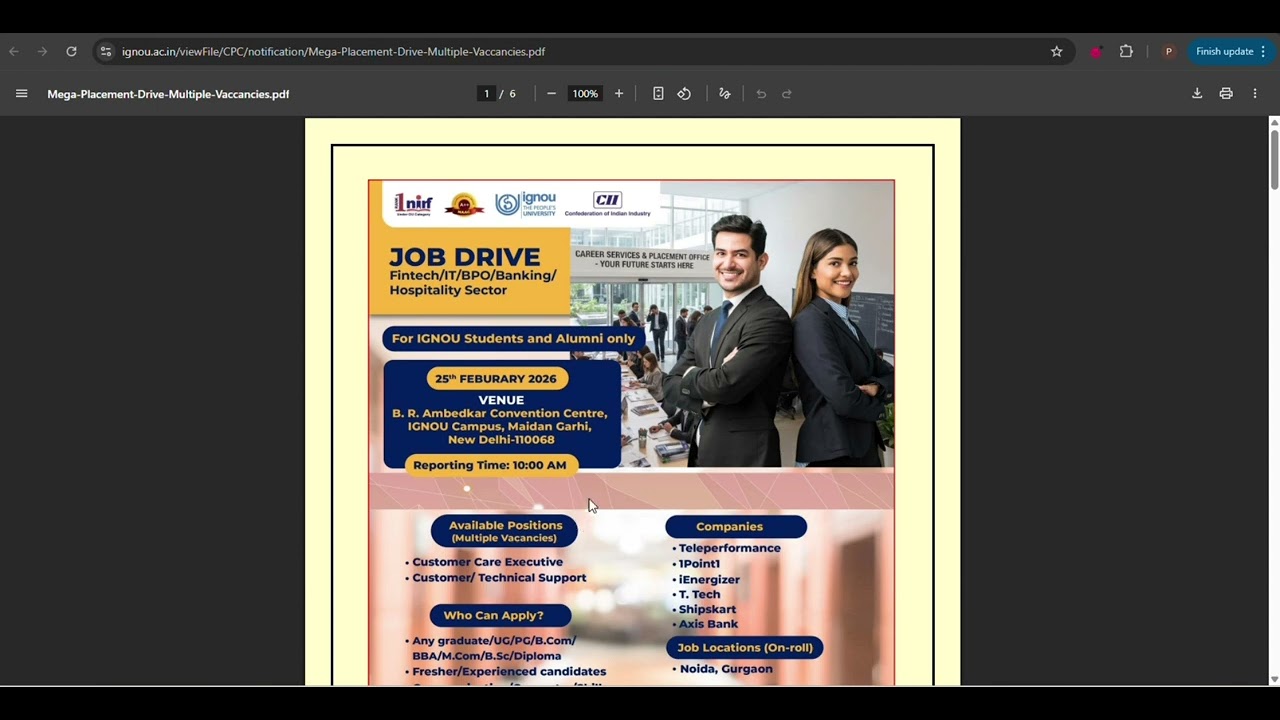Bookmark this page with star icon
This screenshot has height=720, width=1280.
click(x=1056, y=51)
